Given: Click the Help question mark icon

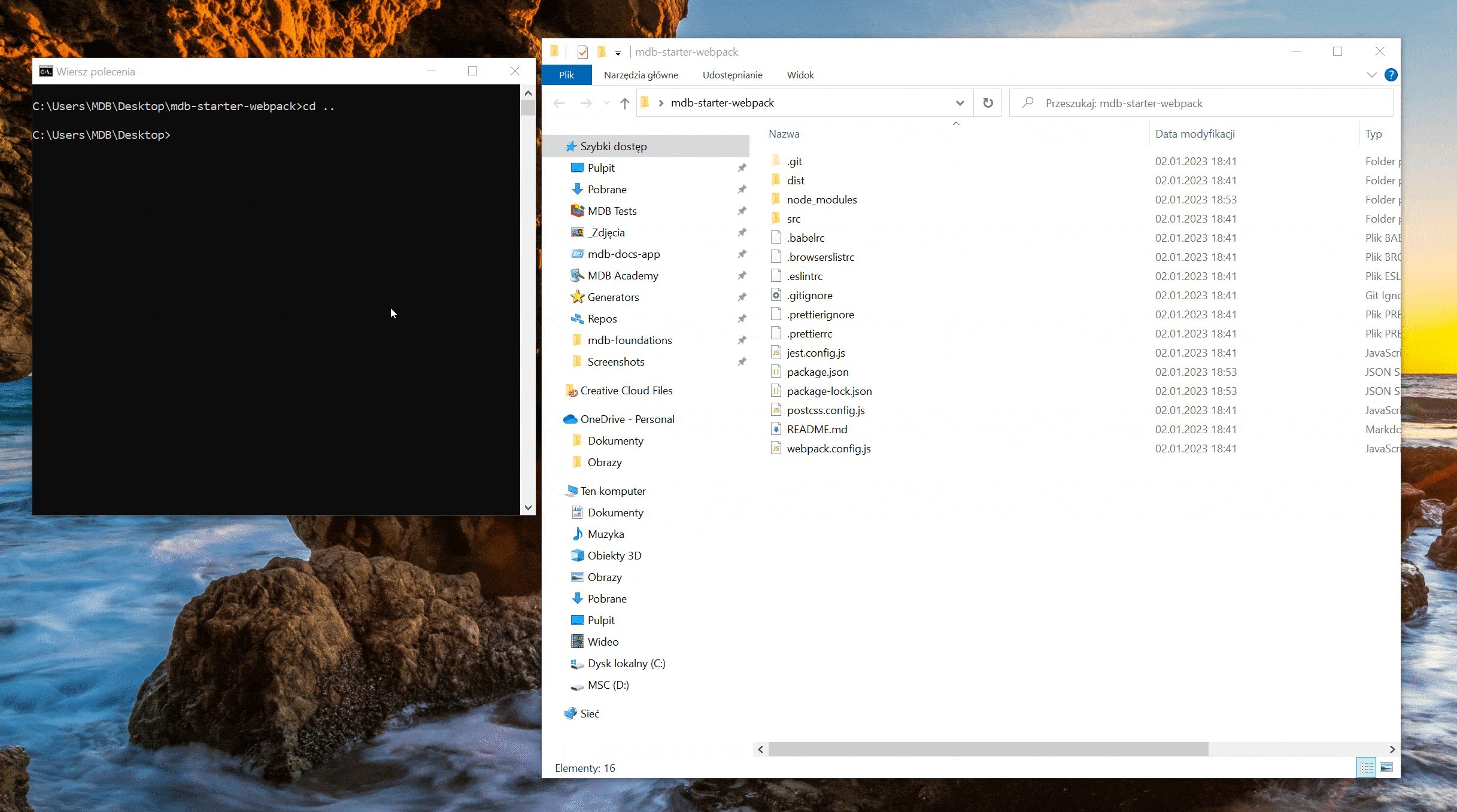Looking at the screenshot, I should (x=1391, y=75).
